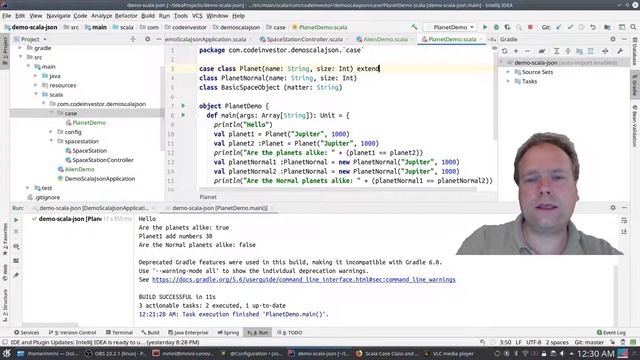Click UTF-8 encoding in status bar
Screen dimensions: 640x360
point(533,342)
